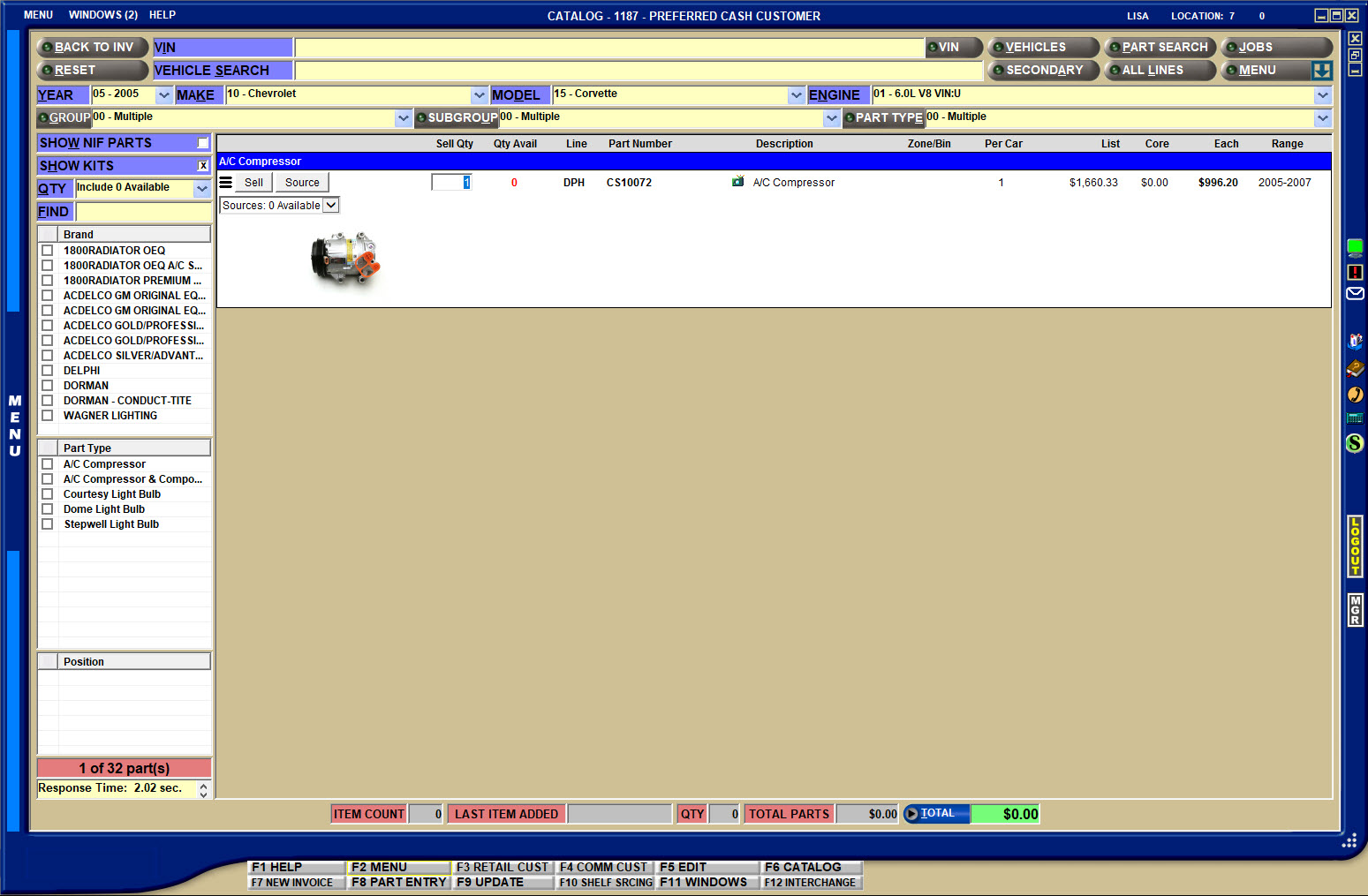Image resolution: width=1368 pixels, height=896 pixels.
Task: Check the DELPHI brand filter checkbox
Action: pyautogui.click(x=48, y=371)
